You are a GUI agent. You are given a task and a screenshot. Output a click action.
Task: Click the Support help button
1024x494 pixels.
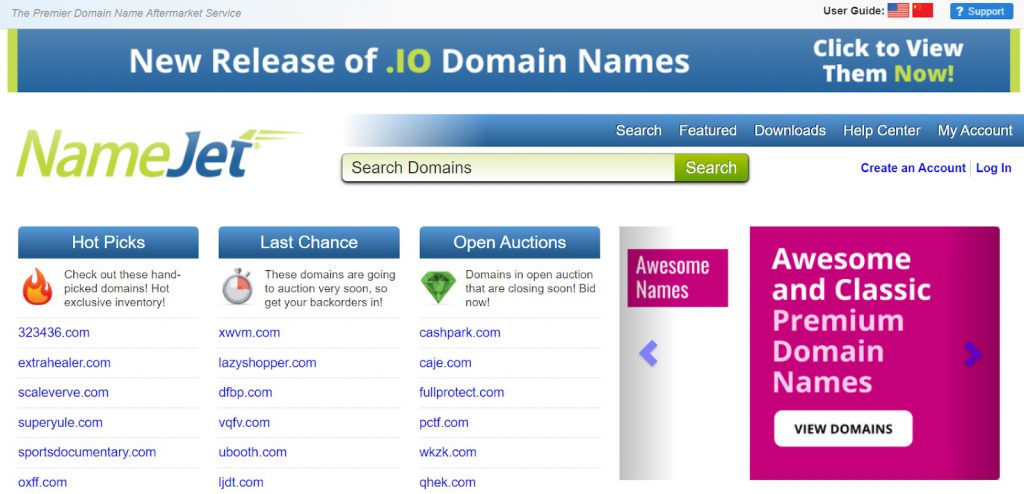pyautogui.click(x=981, y=11)
